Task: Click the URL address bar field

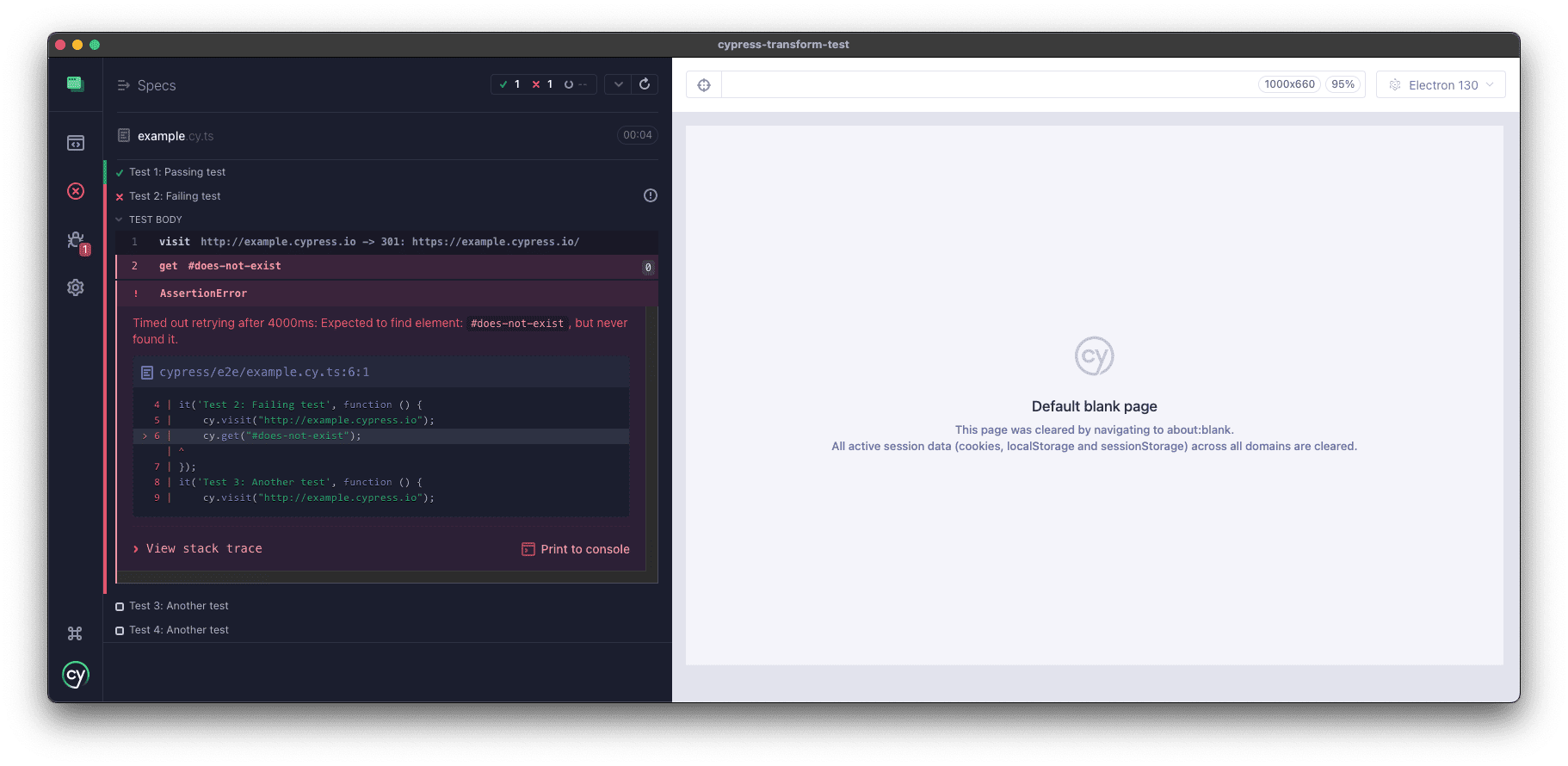Action: pyautogui.click(x=990, y=85)
